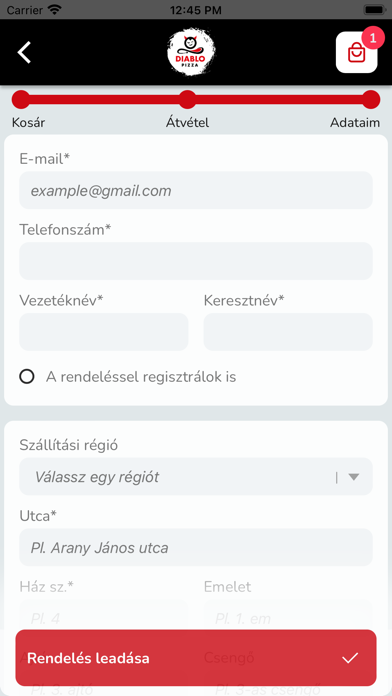The height and width of the screenshot is (696, 392).
Task: Open the shopping cart icon
Action: coord(356,53)
